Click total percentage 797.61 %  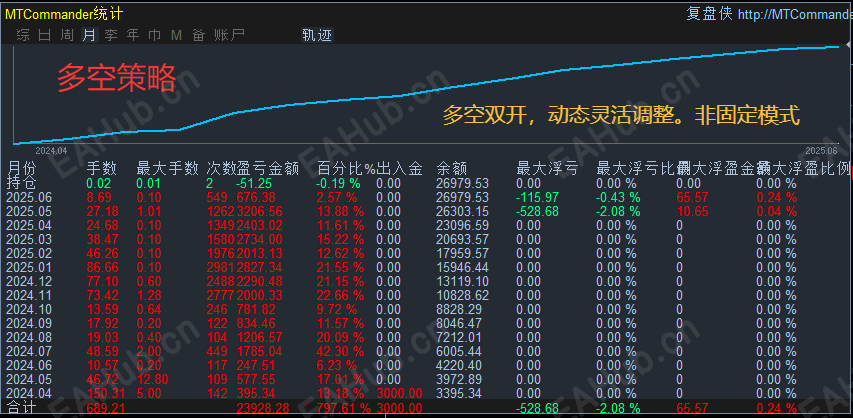tap(344, 408)
